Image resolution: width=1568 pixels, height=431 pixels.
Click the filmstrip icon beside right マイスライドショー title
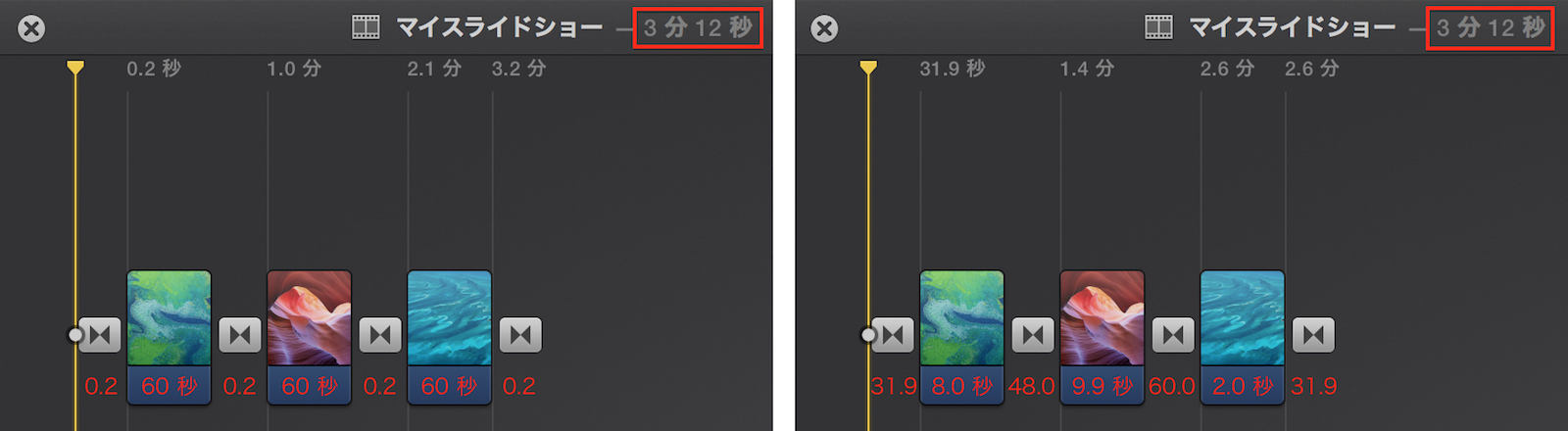click(1158, 27)
